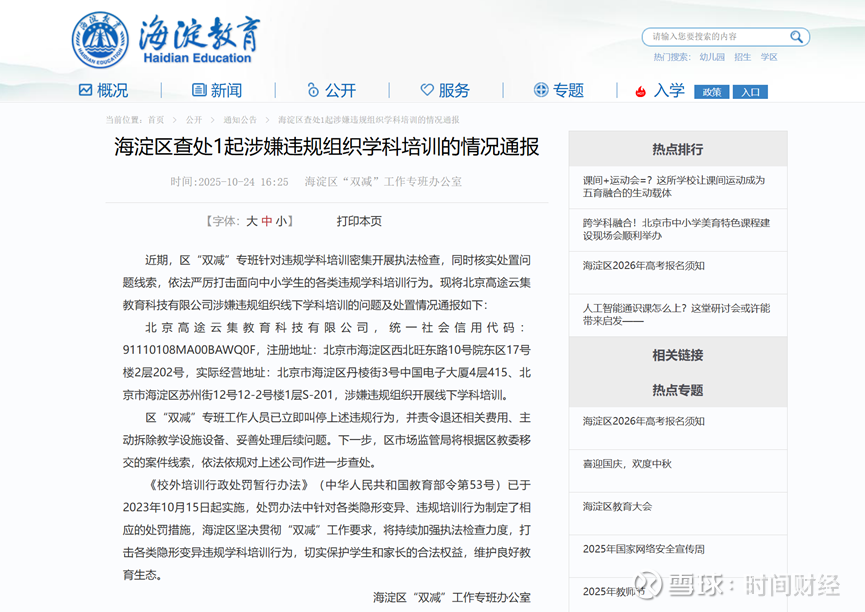Click the 新闻 newspaper icon
This screenshot has width=865, height=612.
coord(199,90)
